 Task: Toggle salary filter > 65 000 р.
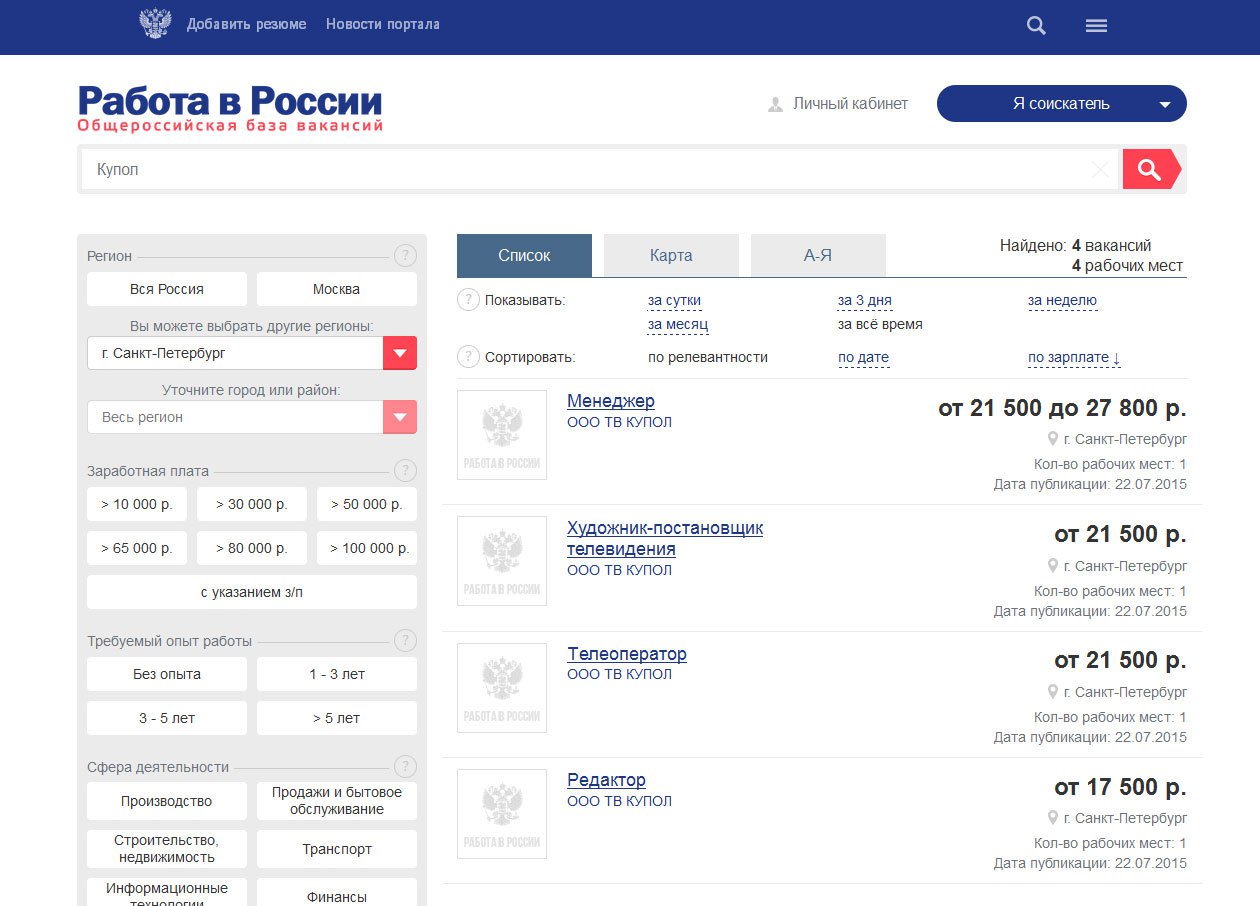[x=137, y=548]
